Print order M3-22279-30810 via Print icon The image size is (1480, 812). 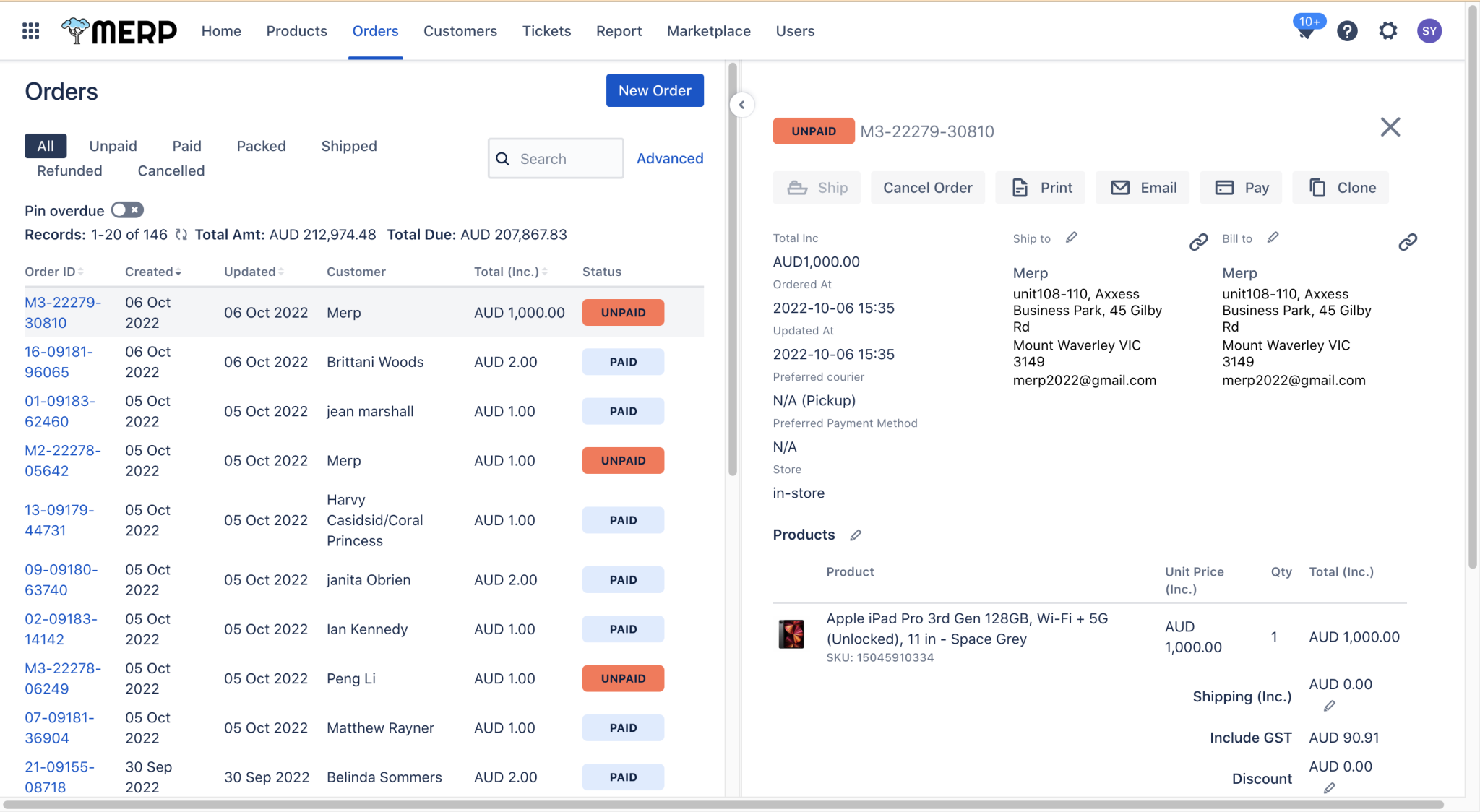[x=1041, y=187]
